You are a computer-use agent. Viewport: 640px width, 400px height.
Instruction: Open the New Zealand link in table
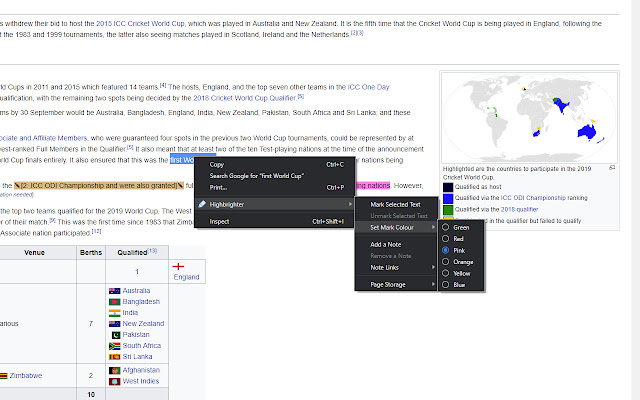pos(143,324)
